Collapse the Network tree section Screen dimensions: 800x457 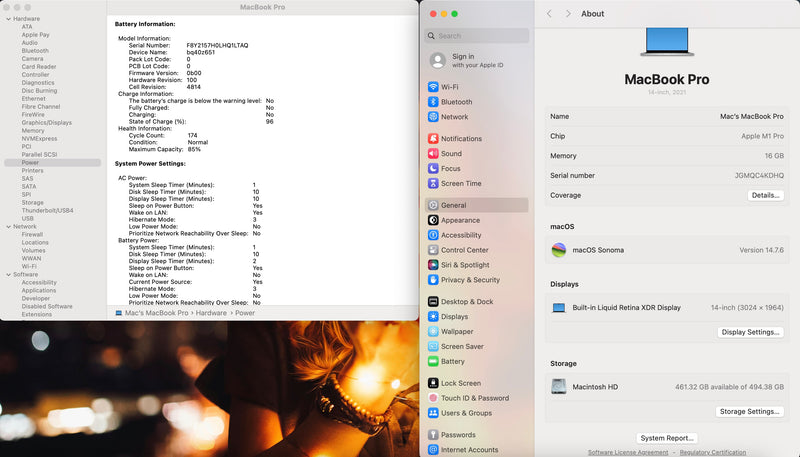click(x=7, y=227)
